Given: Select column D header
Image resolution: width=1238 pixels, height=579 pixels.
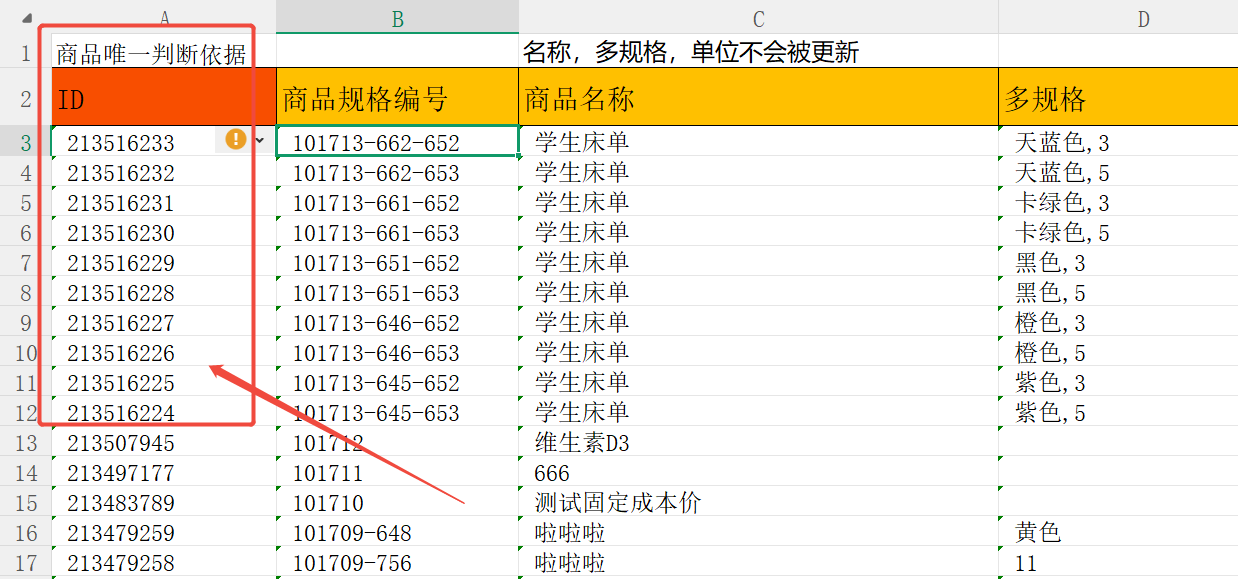Looking at the screenshot, I should click(1118, 17).
